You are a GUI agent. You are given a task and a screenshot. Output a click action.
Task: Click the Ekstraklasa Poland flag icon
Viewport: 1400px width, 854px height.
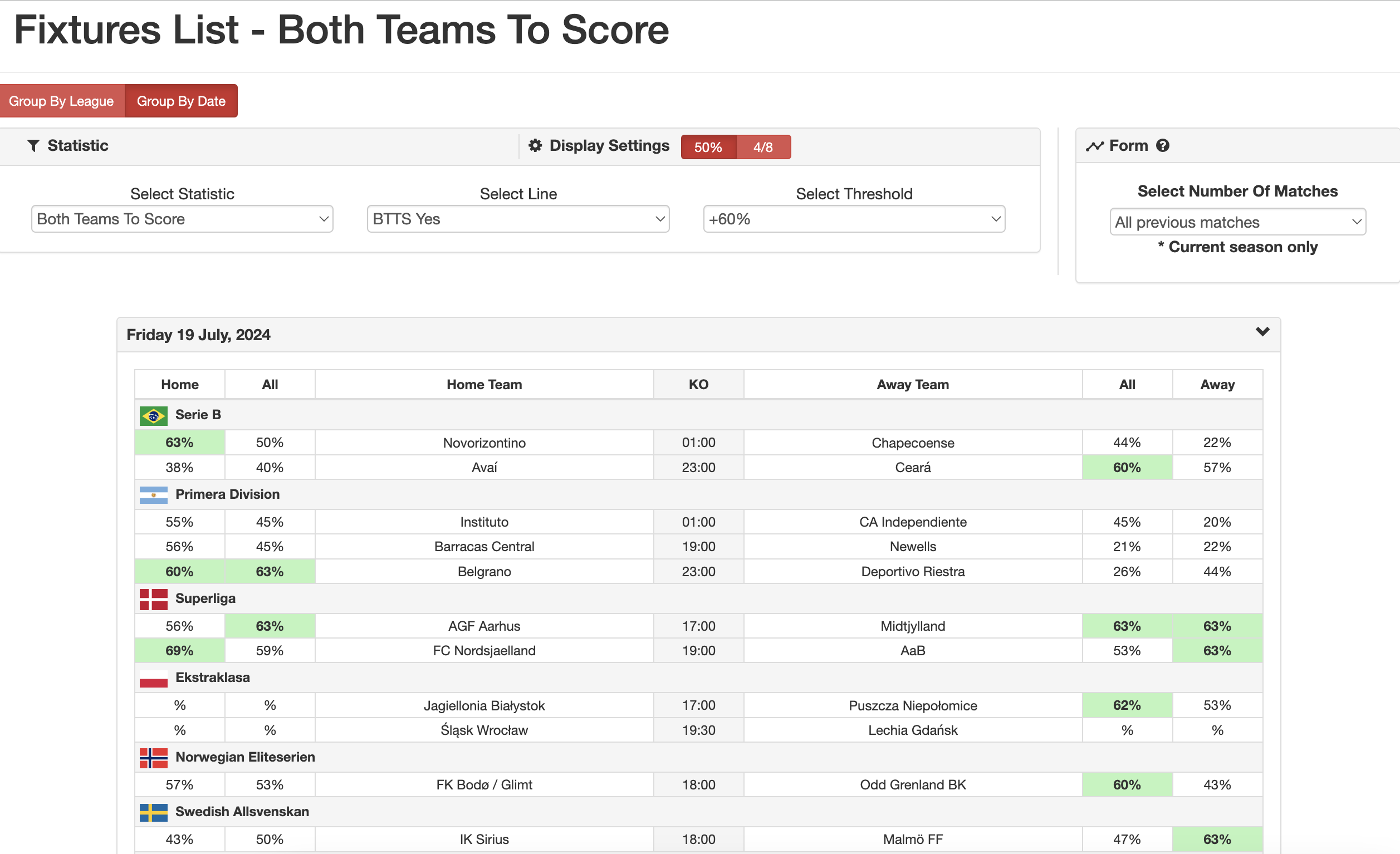[x=153, y=678]
